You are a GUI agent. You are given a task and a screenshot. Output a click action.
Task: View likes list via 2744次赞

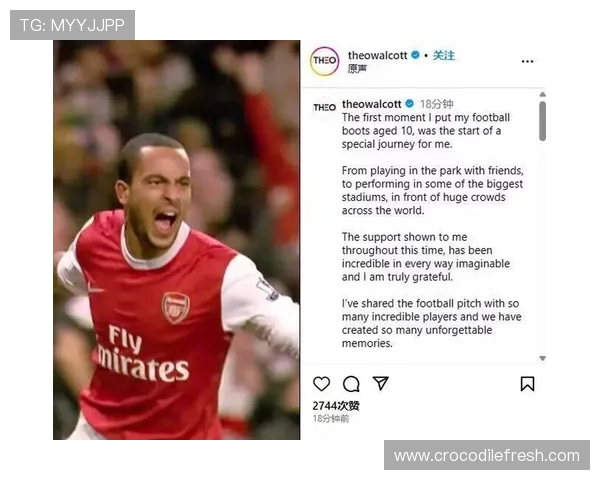336,406
